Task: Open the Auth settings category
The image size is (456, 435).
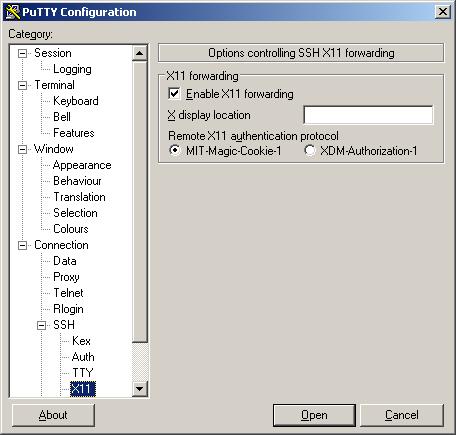Action: [83, 357]
